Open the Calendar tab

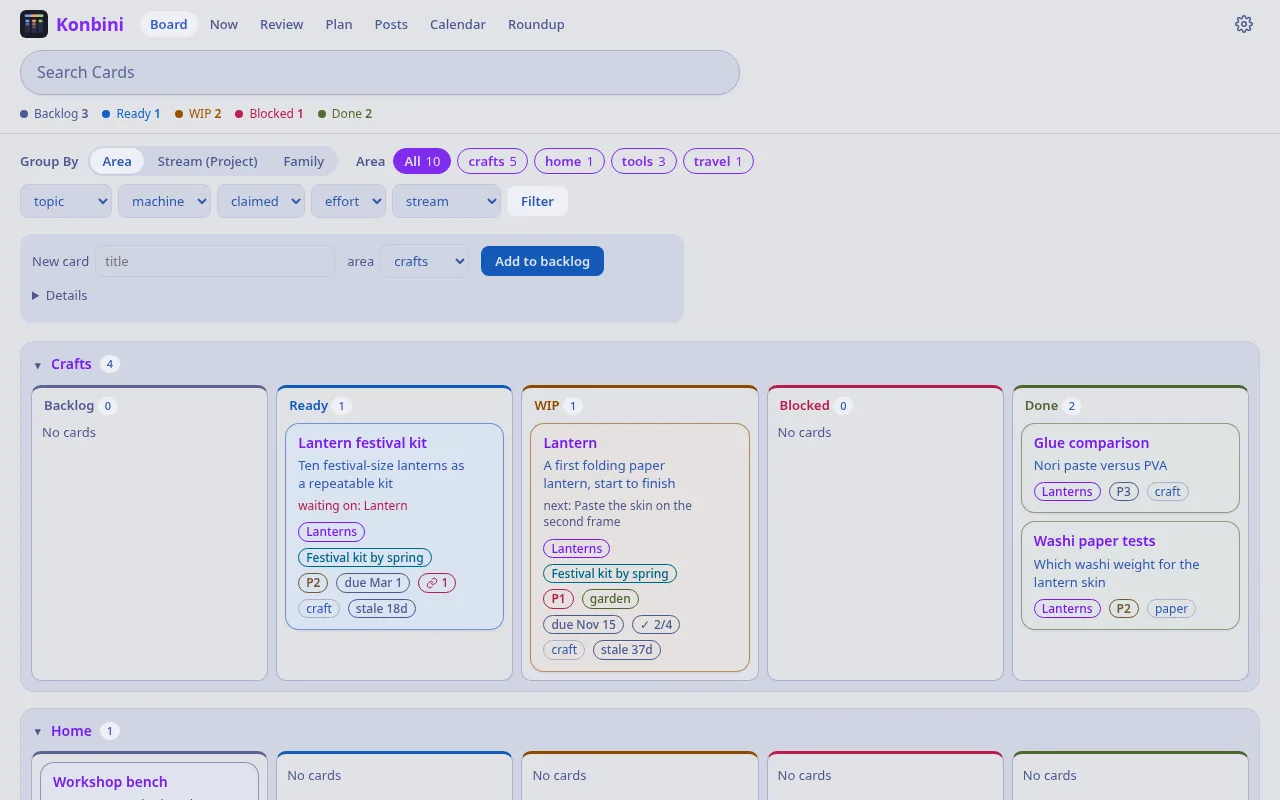click(458, 24)
